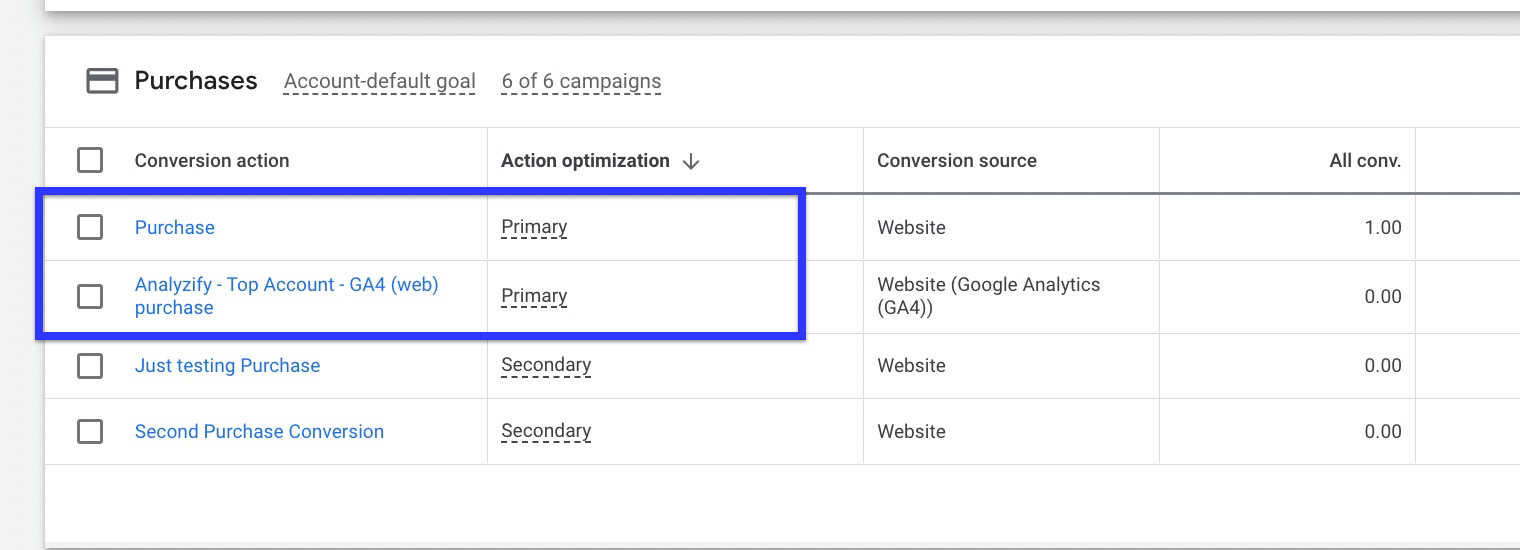Open the Just testing Purchase link
The width and height of the screenshot is (1520, 550).
228,366
